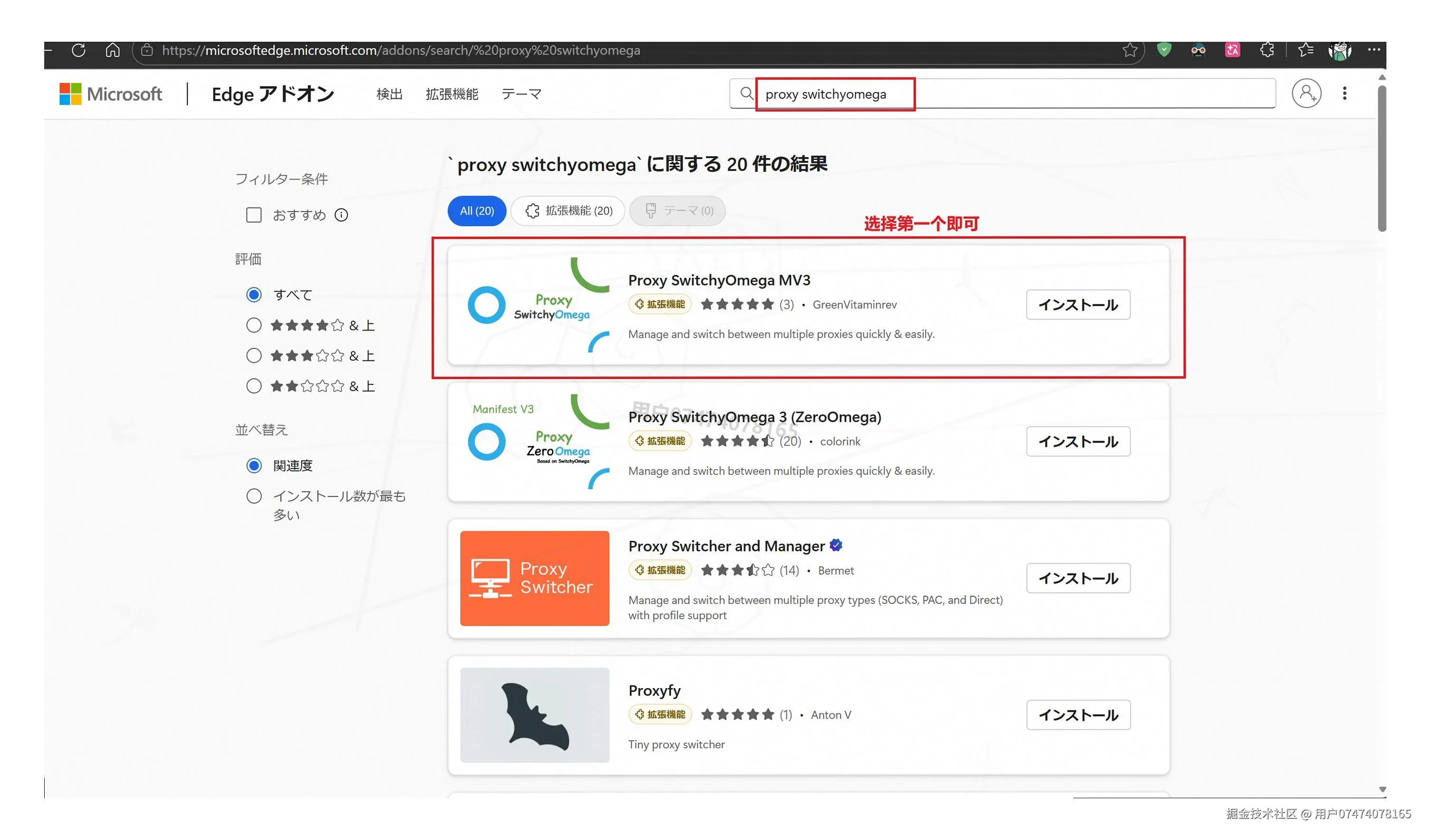This screenshot has width=1431, height=840.
Task: Switch to the 拡張機能 (20) tab
Action: point(567,210)
